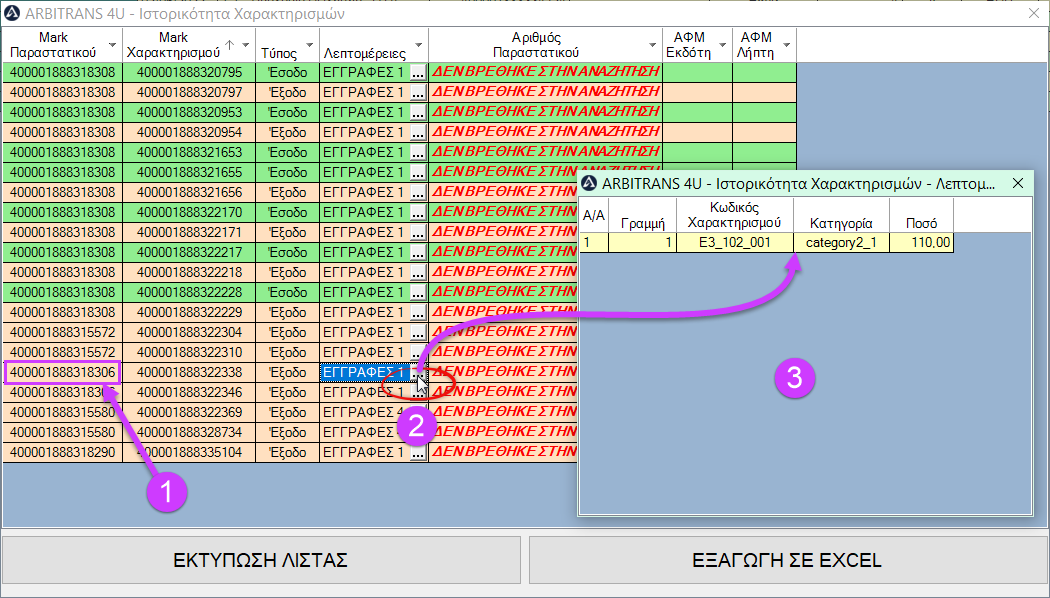
Task: Select Mark Χαρακτηρισμού cell 400001888322346
Action: [x=189, y=392]
